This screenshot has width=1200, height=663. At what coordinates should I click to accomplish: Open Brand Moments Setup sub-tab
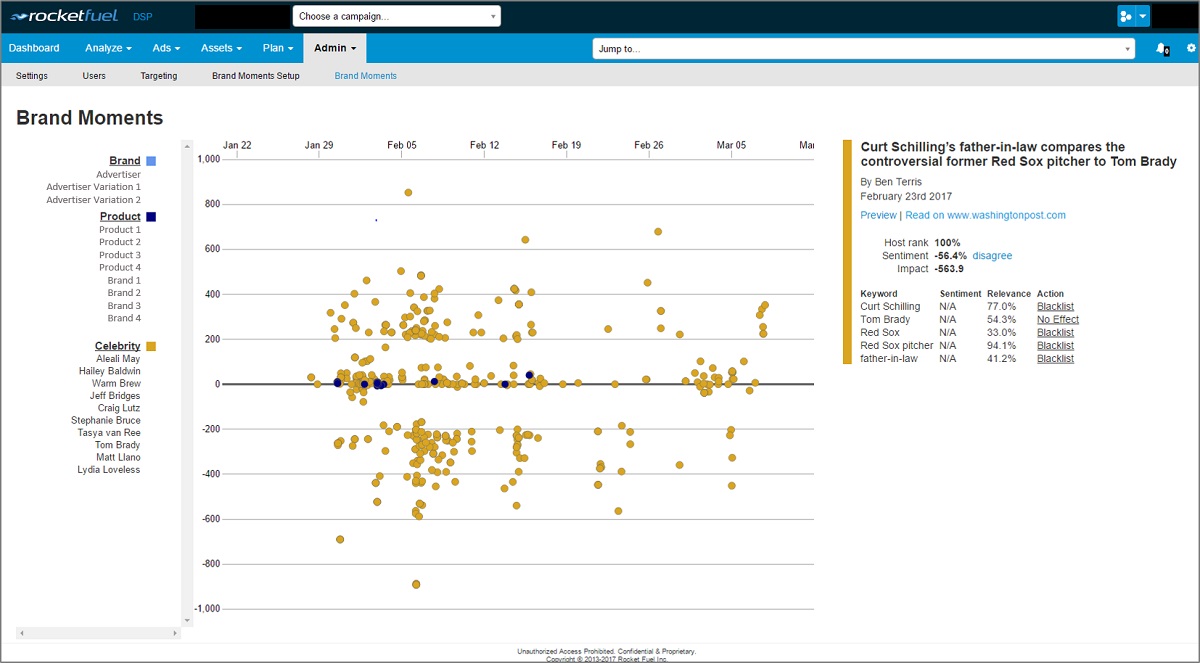tap(256, 76)
